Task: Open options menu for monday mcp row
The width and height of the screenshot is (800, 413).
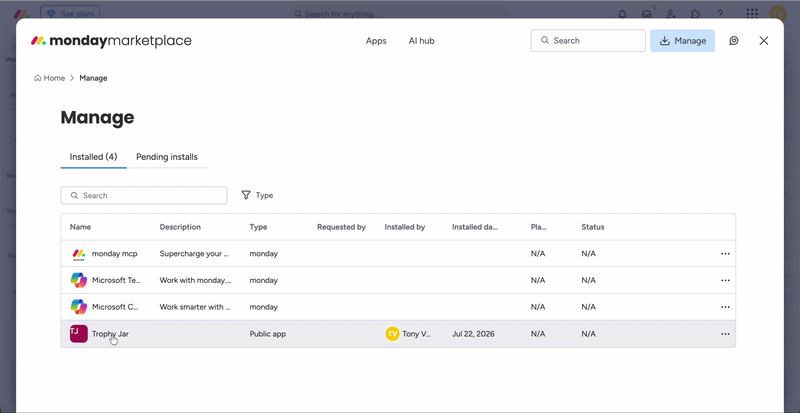Action: 725,254
